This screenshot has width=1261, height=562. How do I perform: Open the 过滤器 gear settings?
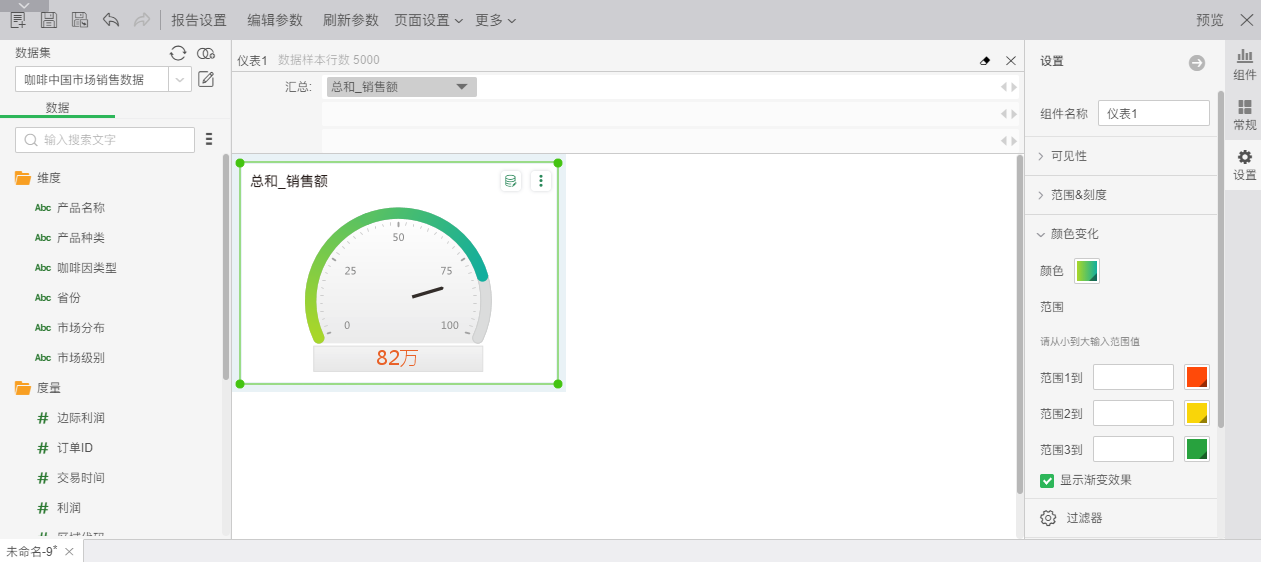point(1048,518)
